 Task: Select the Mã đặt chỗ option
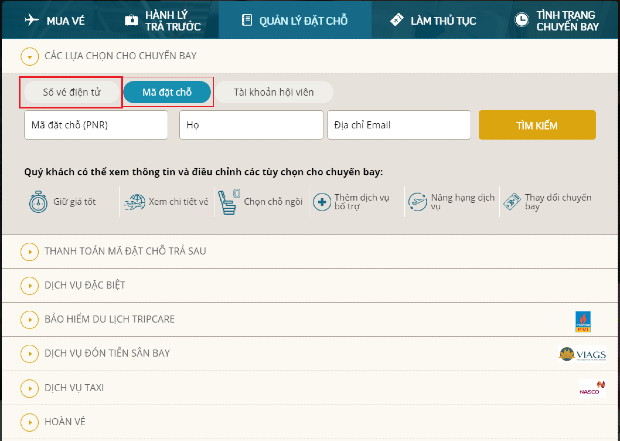(x=167, y=92)
